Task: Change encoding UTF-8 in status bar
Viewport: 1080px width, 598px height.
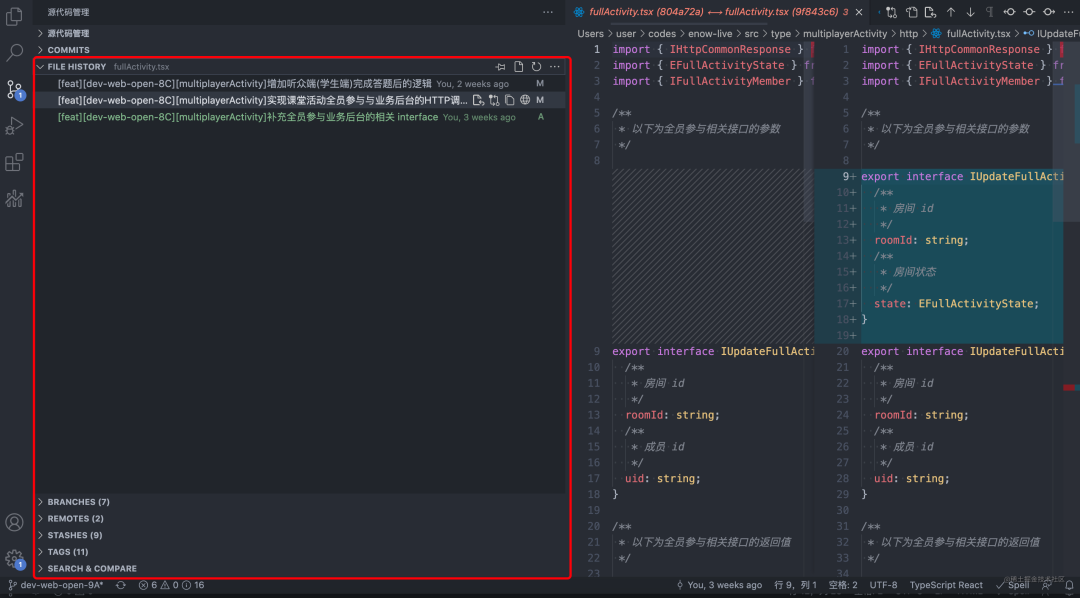Action: (x=883, y=585)
